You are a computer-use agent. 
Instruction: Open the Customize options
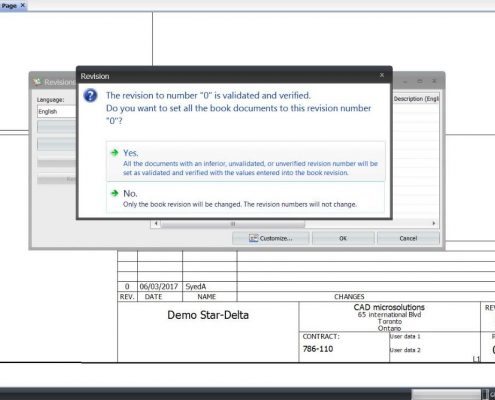pyautogui.click(x=271, y=238)
